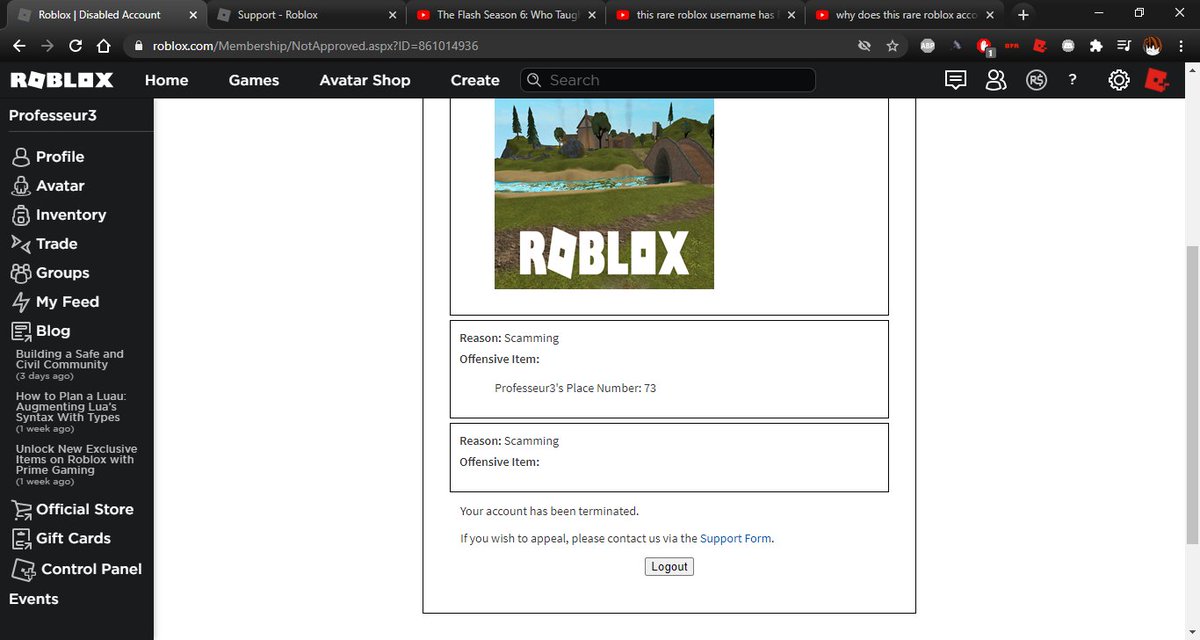Click the Profile sidebar icon
Viewport: 1200px width, 640px height.
click(21, 157)
